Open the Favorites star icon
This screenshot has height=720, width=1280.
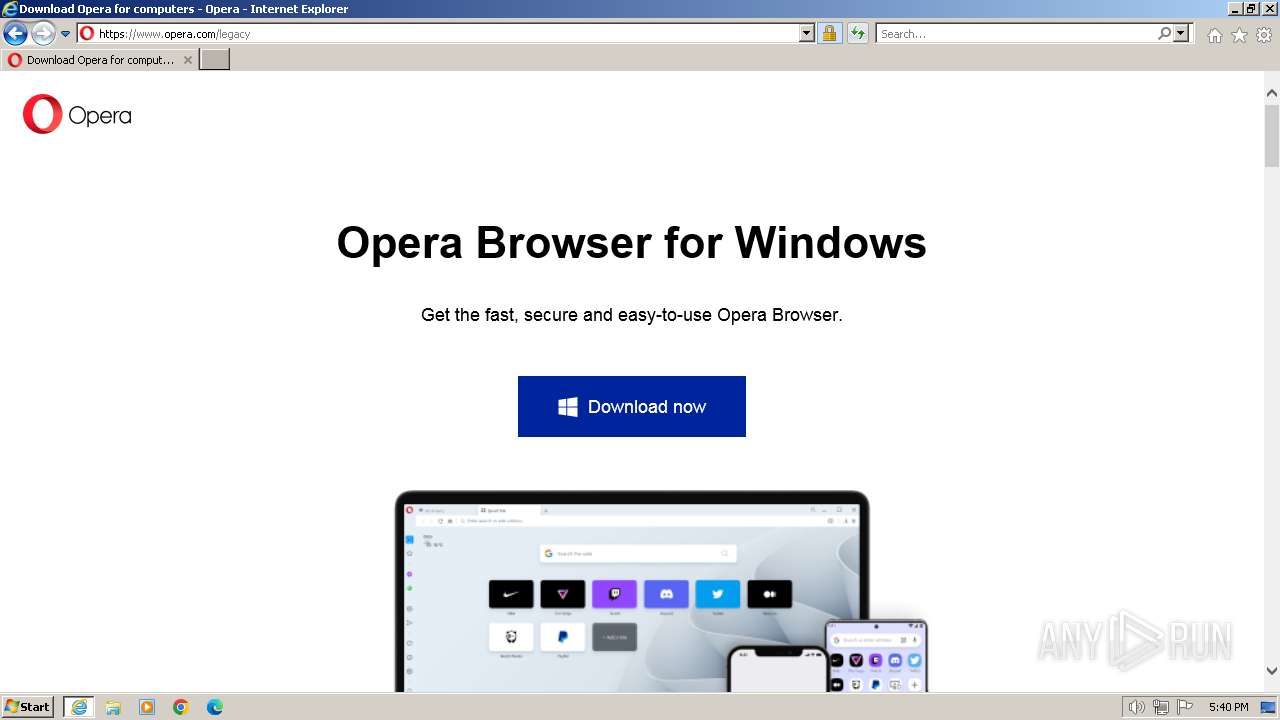click(1239, 35)
